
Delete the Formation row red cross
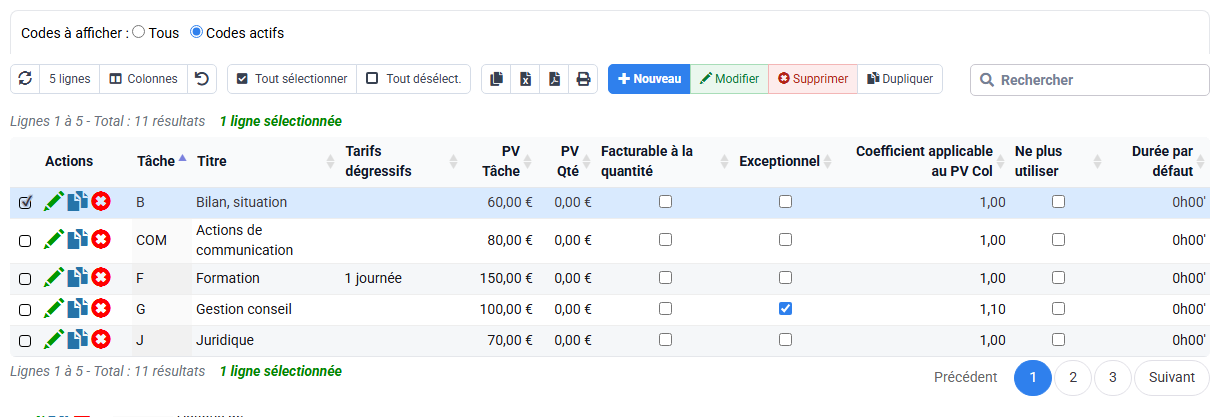[x=101, y=278]
